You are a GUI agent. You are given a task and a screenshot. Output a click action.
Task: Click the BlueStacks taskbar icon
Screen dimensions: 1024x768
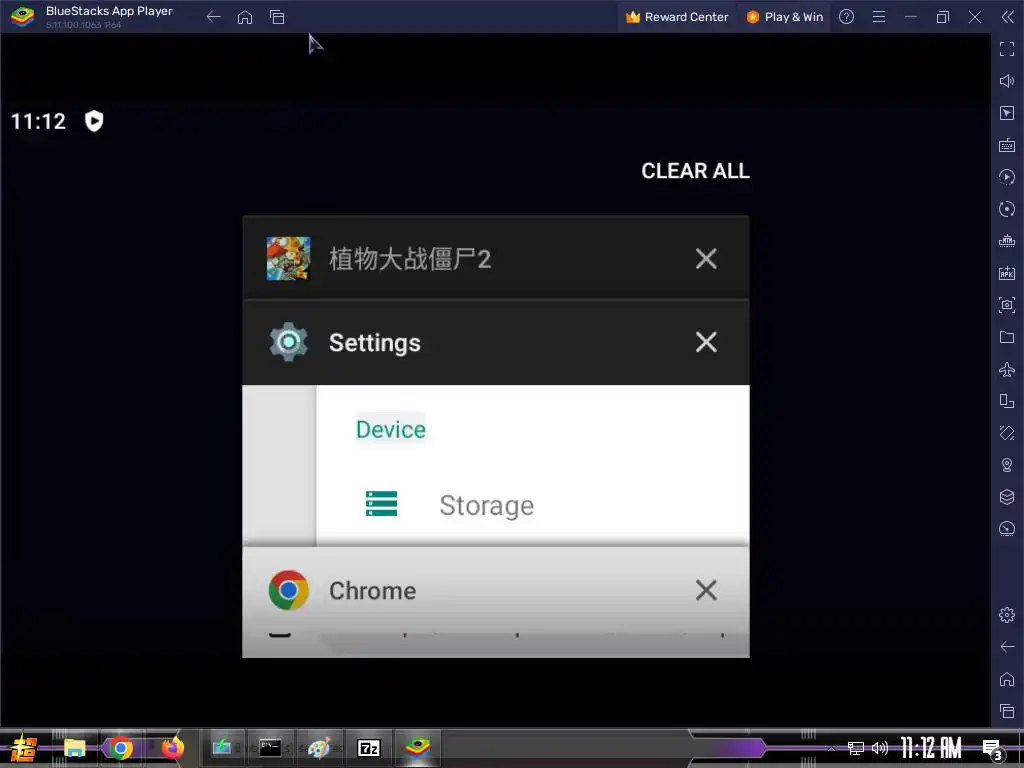click(417, 748)
